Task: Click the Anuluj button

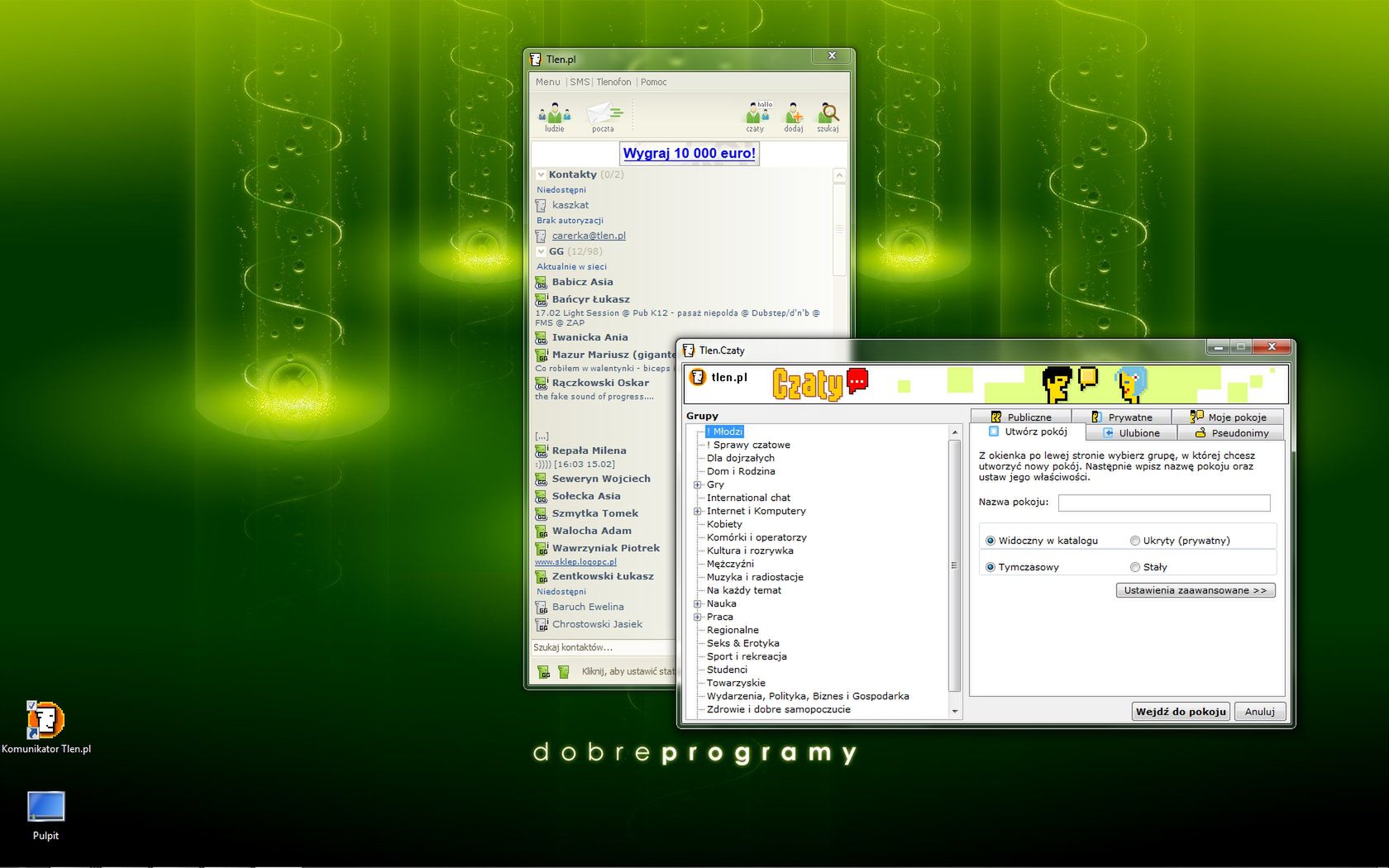Action: pos(1260,711)
